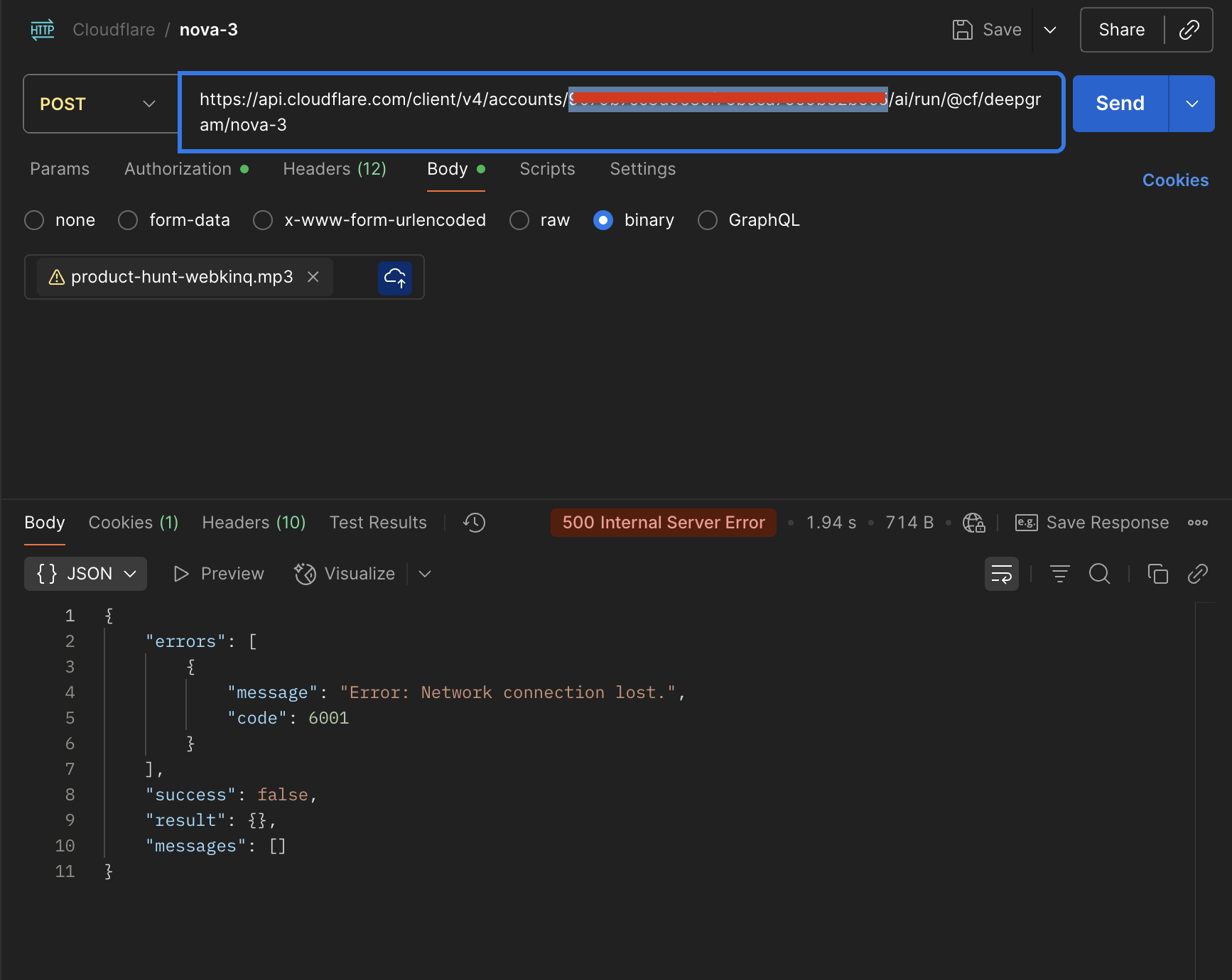Open the response more options menu
Image resolution: width=1232 pixels, height=980 pixels.
tap(1197, 523)
